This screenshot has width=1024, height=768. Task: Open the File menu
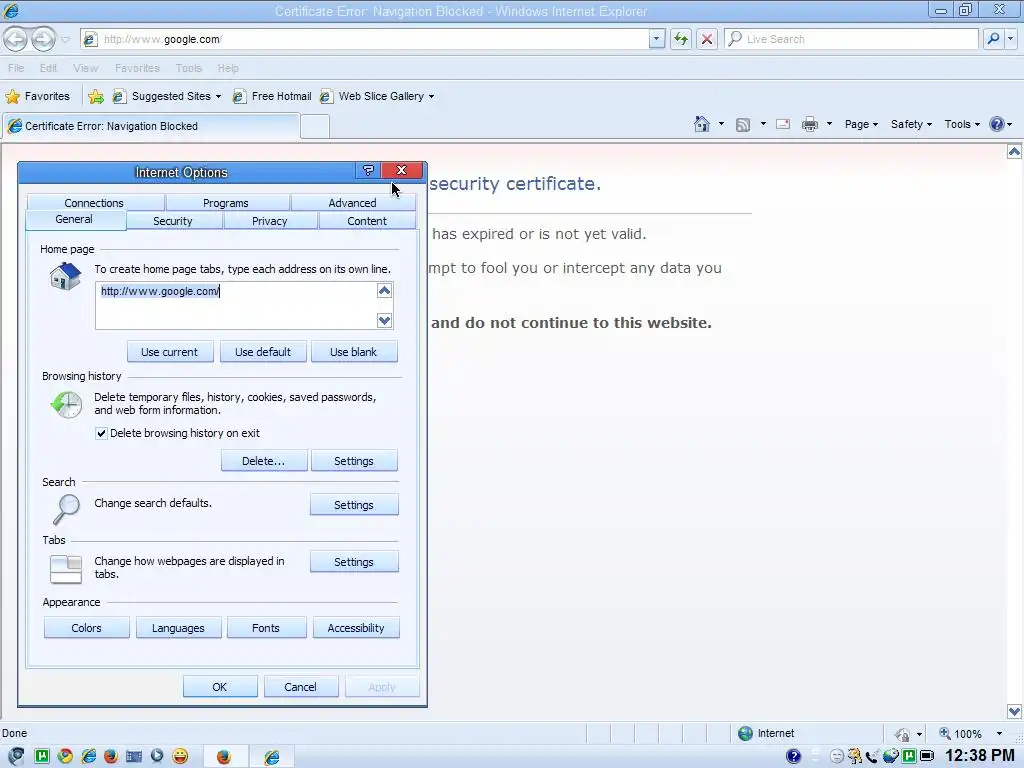tap(16, 68)
